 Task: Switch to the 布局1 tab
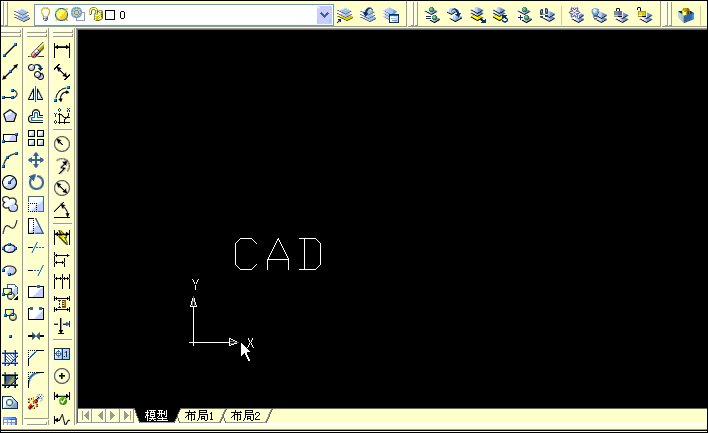tap(199, 415)
